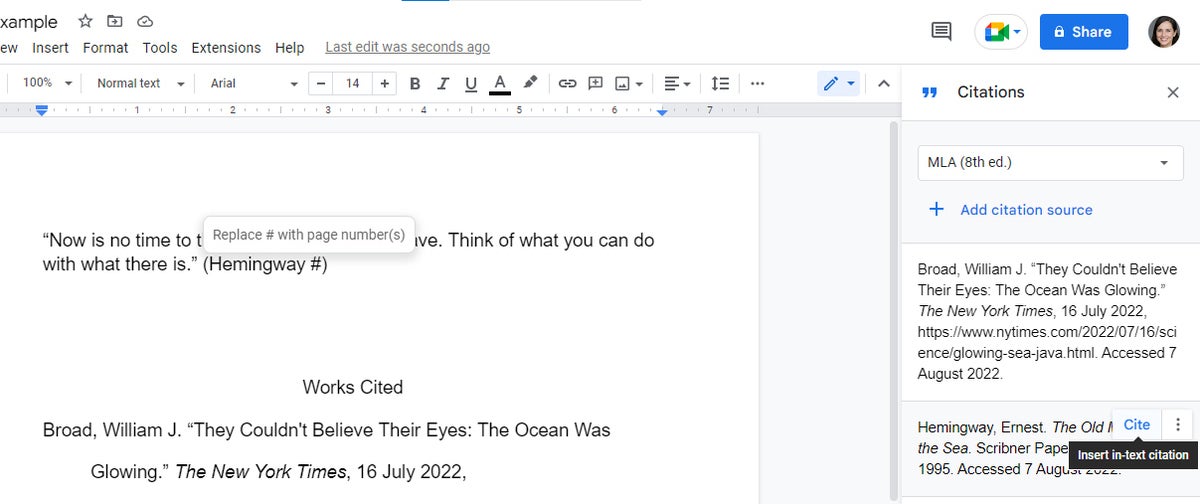Screen dimensions: 1200x504
Task: Check cloud save status icon
Action: (x=145, y=21)
